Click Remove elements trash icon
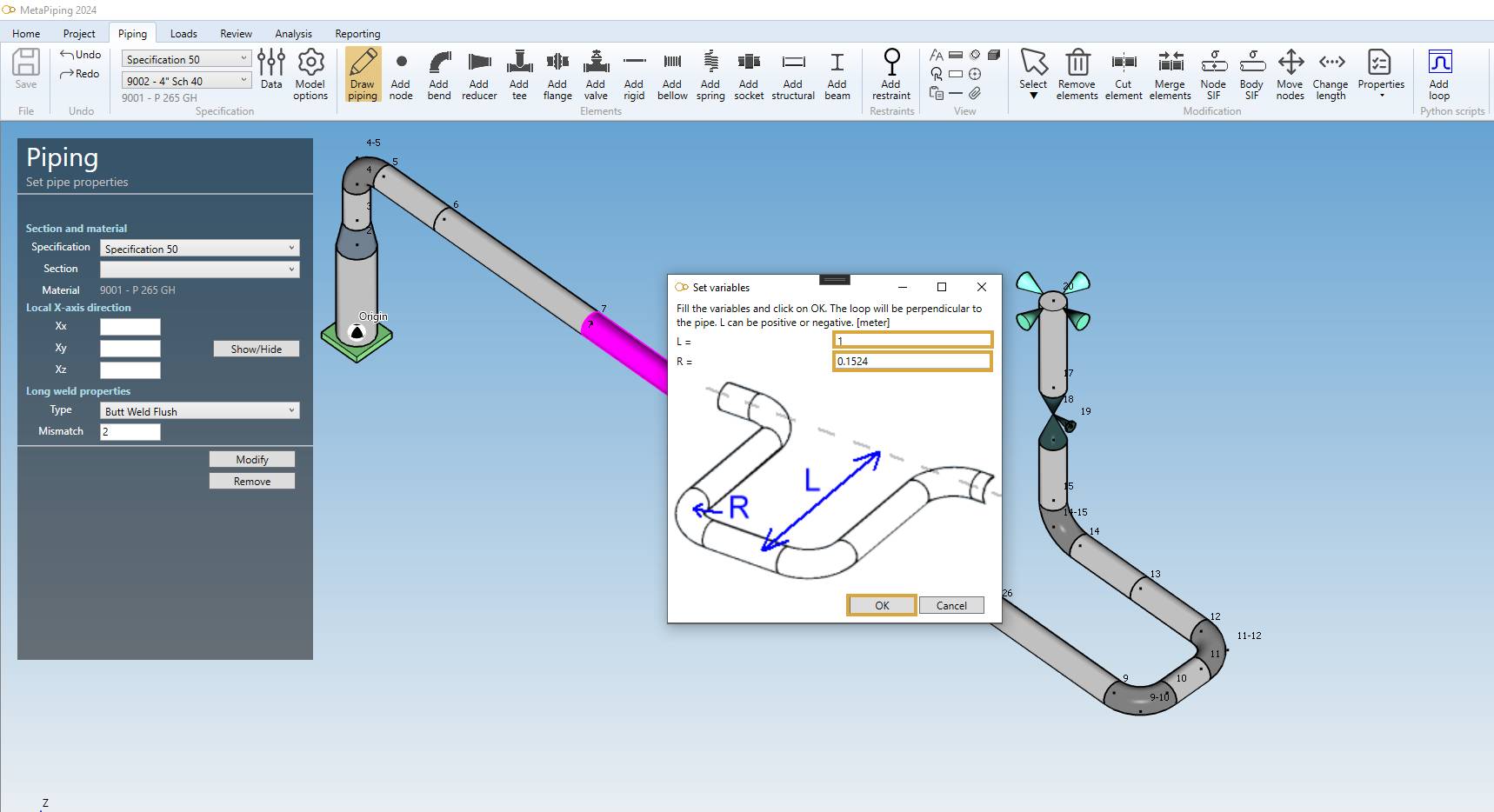1494x812 pixels. [1077, 74]
